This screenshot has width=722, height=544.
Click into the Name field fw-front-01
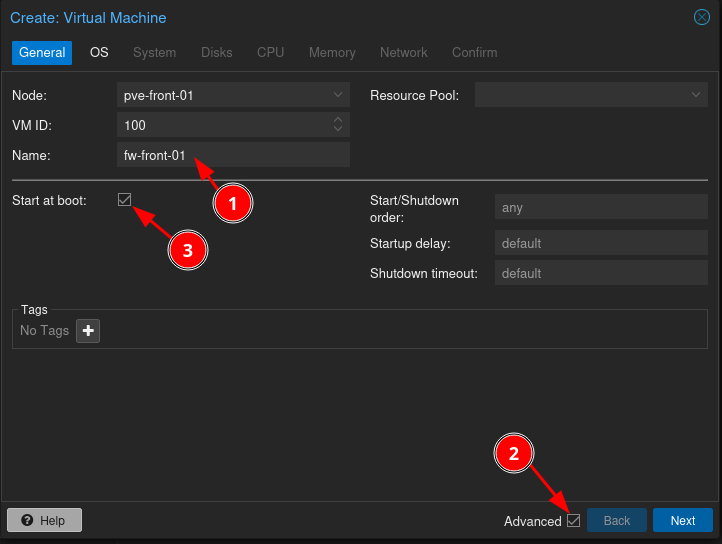click(232, 155)
